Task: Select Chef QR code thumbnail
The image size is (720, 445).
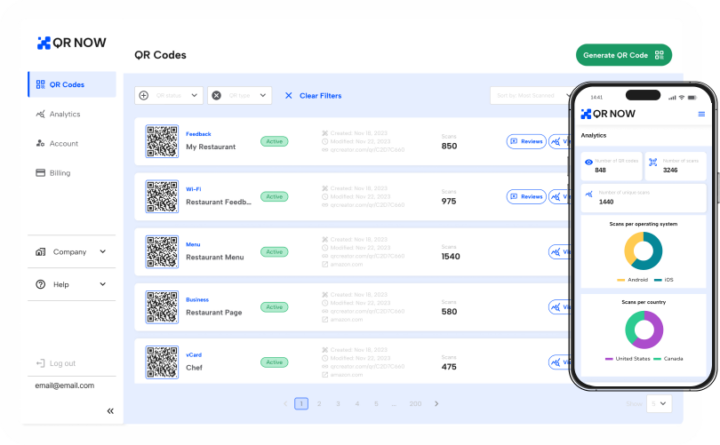Action: click(x=162, y=362)
